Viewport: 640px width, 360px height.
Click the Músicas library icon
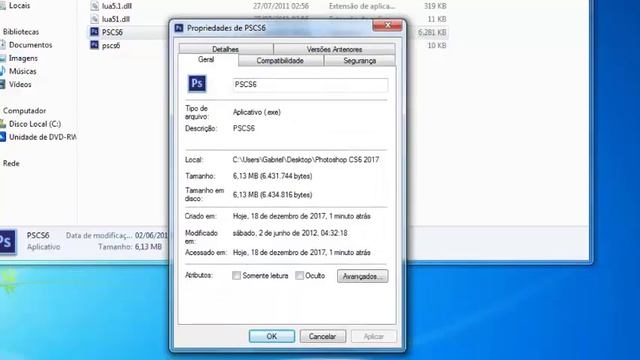tap(2, 71)
